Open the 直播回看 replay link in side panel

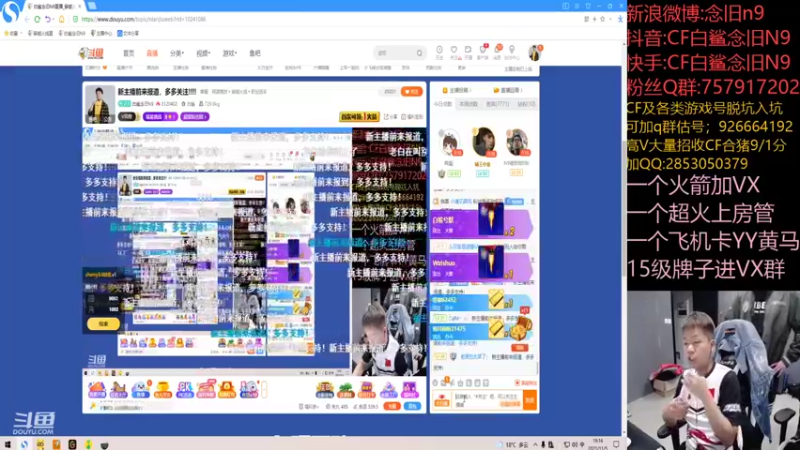coord(508,90)
